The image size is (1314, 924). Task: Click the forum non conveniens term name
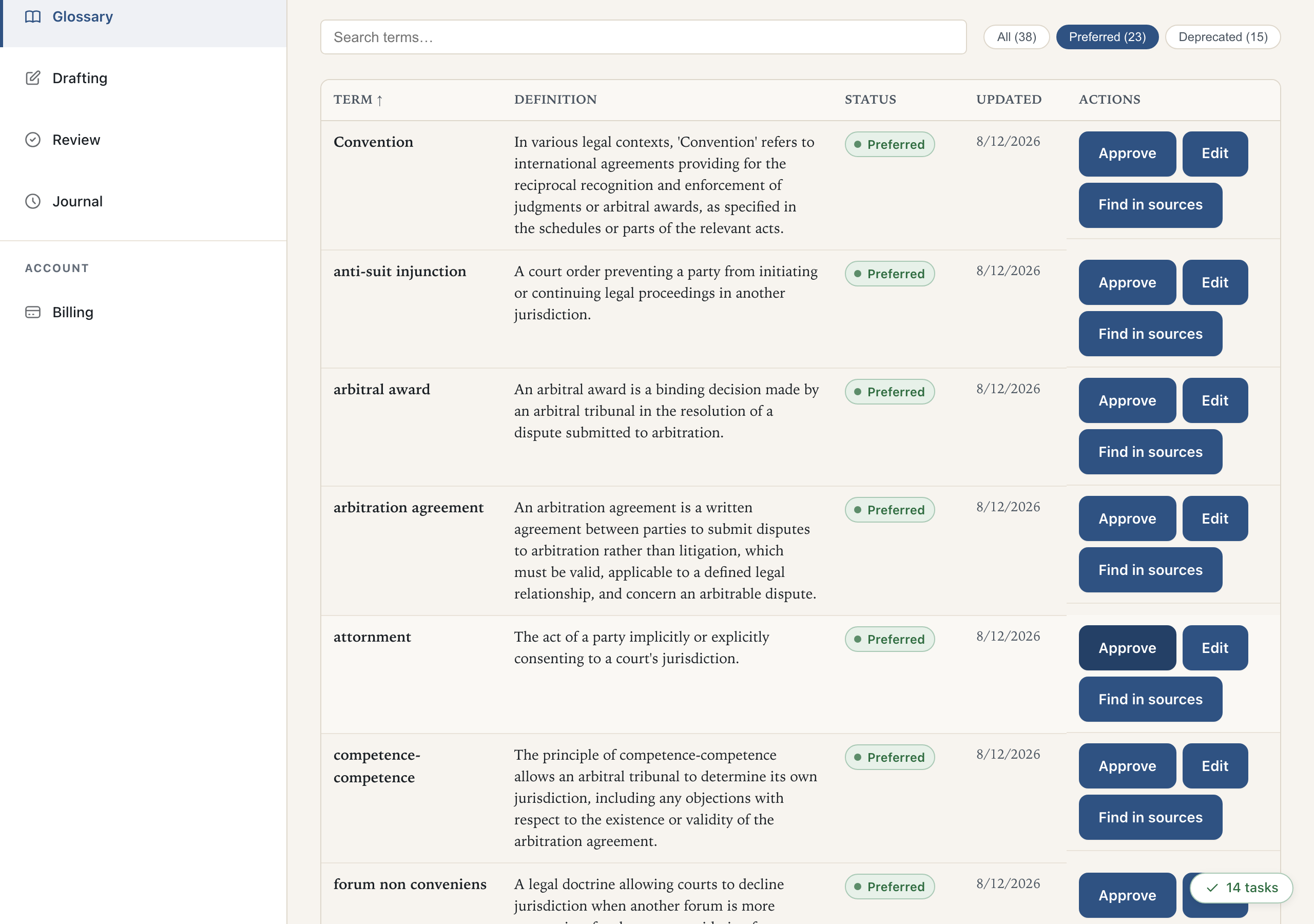click(410, 884)
